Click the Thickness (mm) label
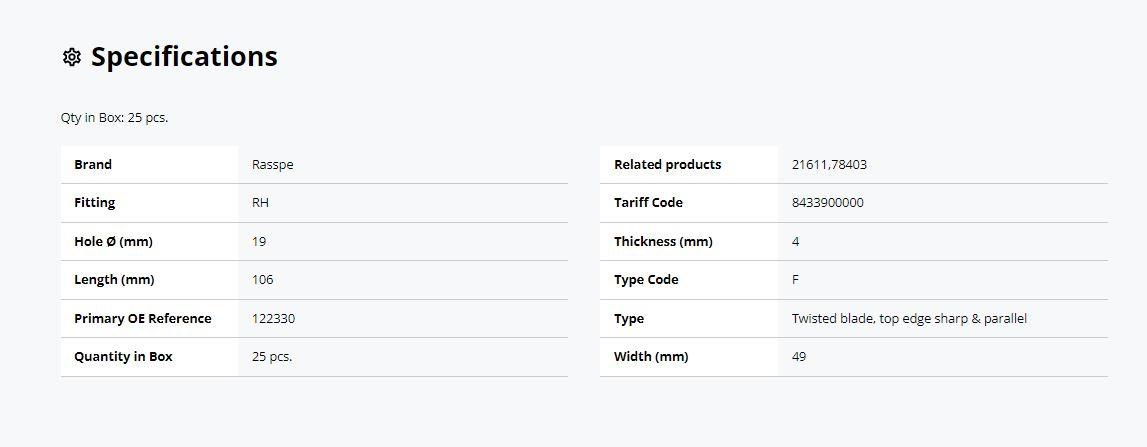Screen dimensions: 1147x447 [x=663, y=241]
